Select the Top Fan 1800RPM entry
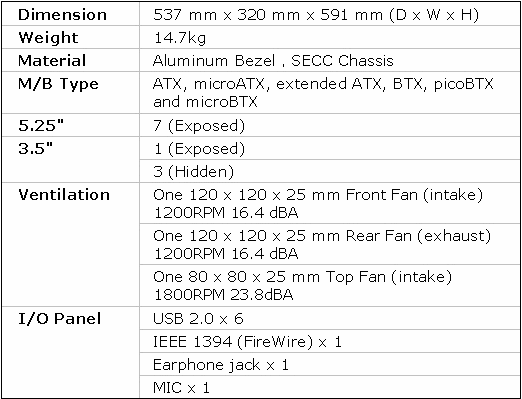The width and height of the screenshot is (522, 399). 302,286
